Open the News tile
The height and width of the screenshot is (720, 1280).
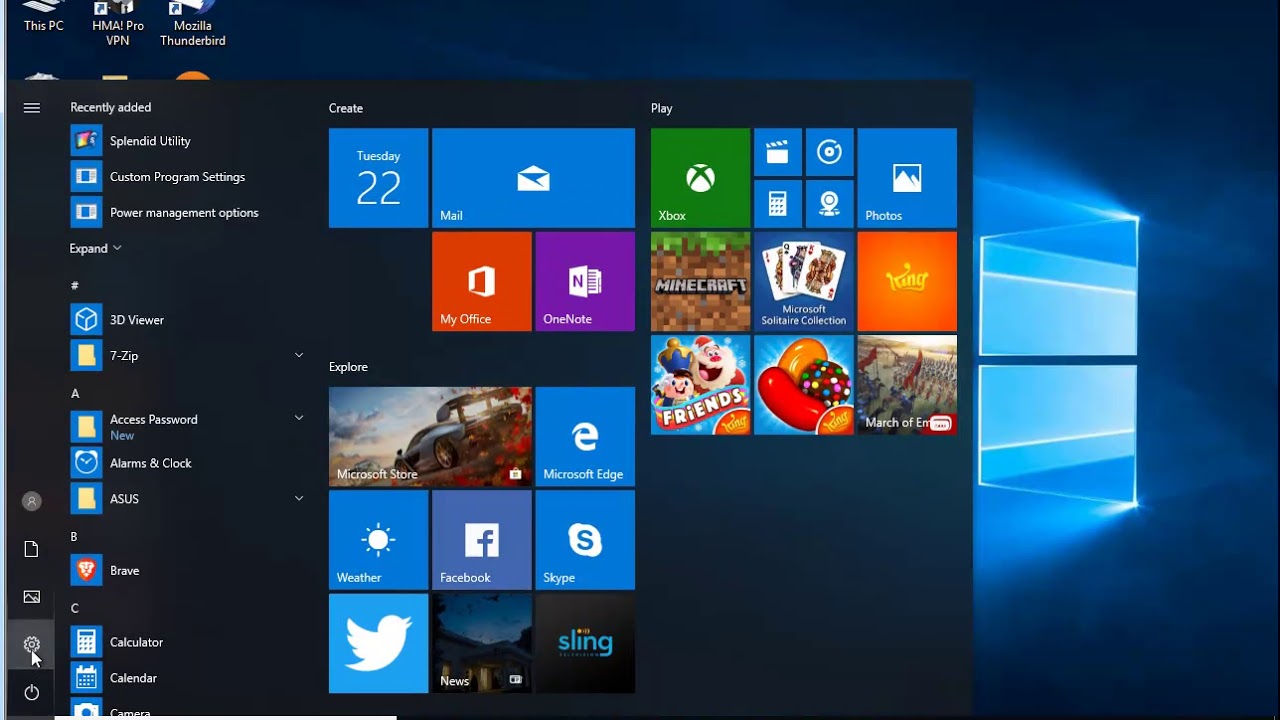coord(481,643)
